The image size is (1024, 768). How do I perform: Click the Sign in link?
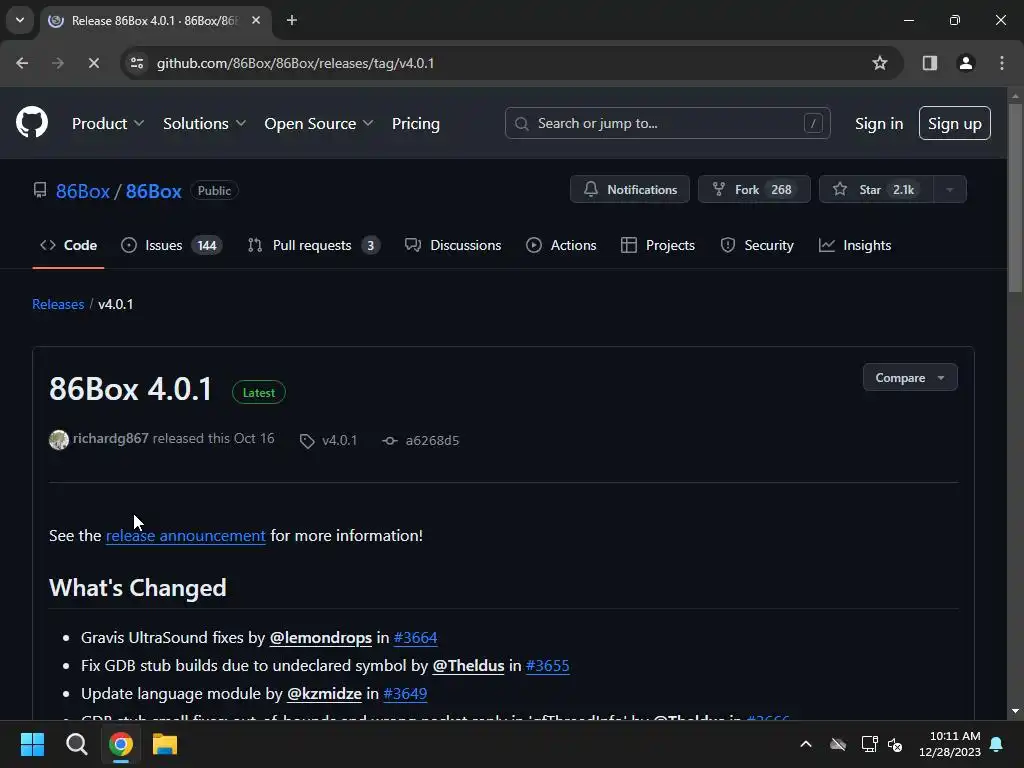[879, 123]
